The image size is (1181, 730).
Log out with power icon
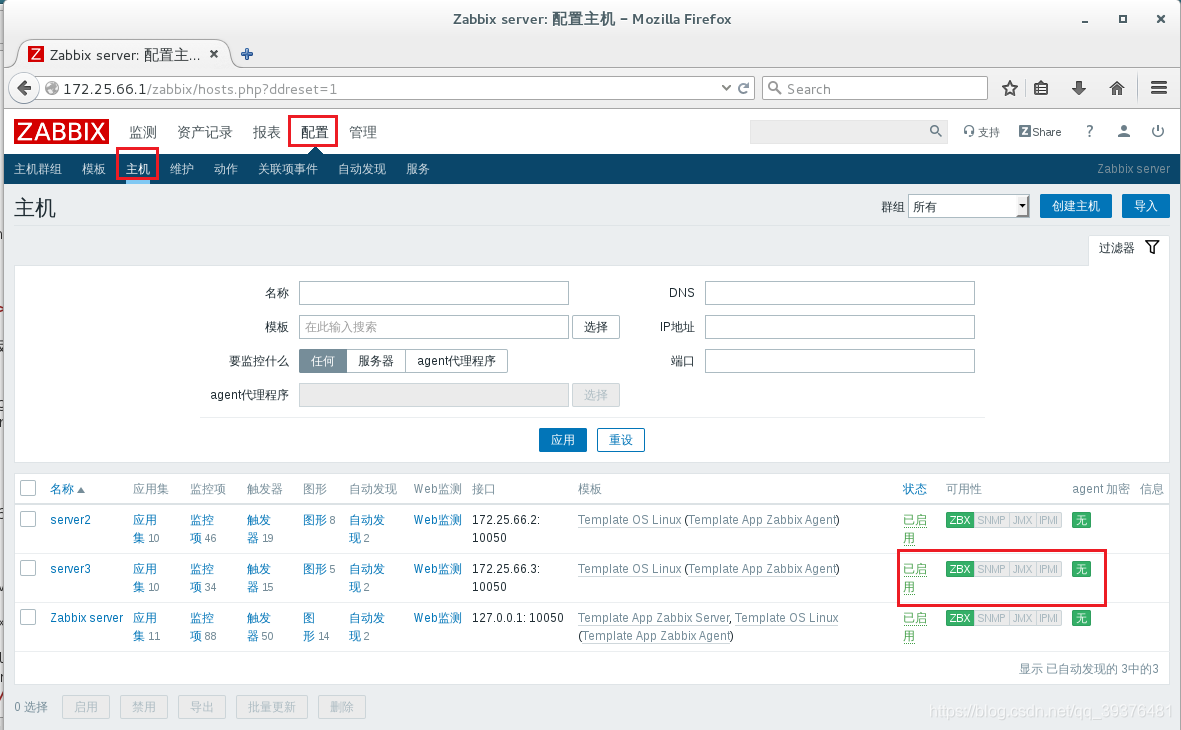pos(1158,131)
